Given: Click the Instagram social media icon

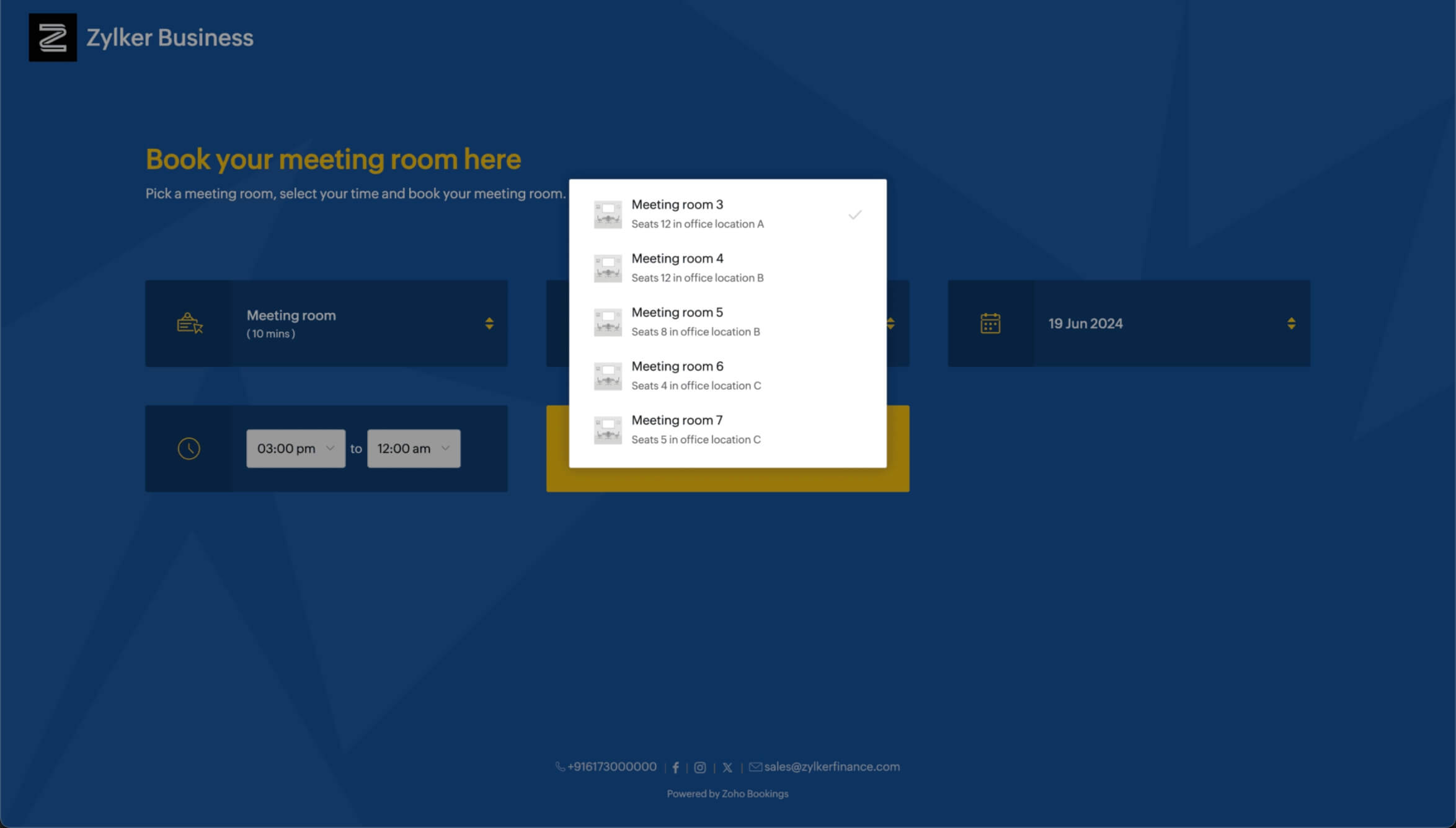Looking at the screenshot, I should click(x=700, y=766).
